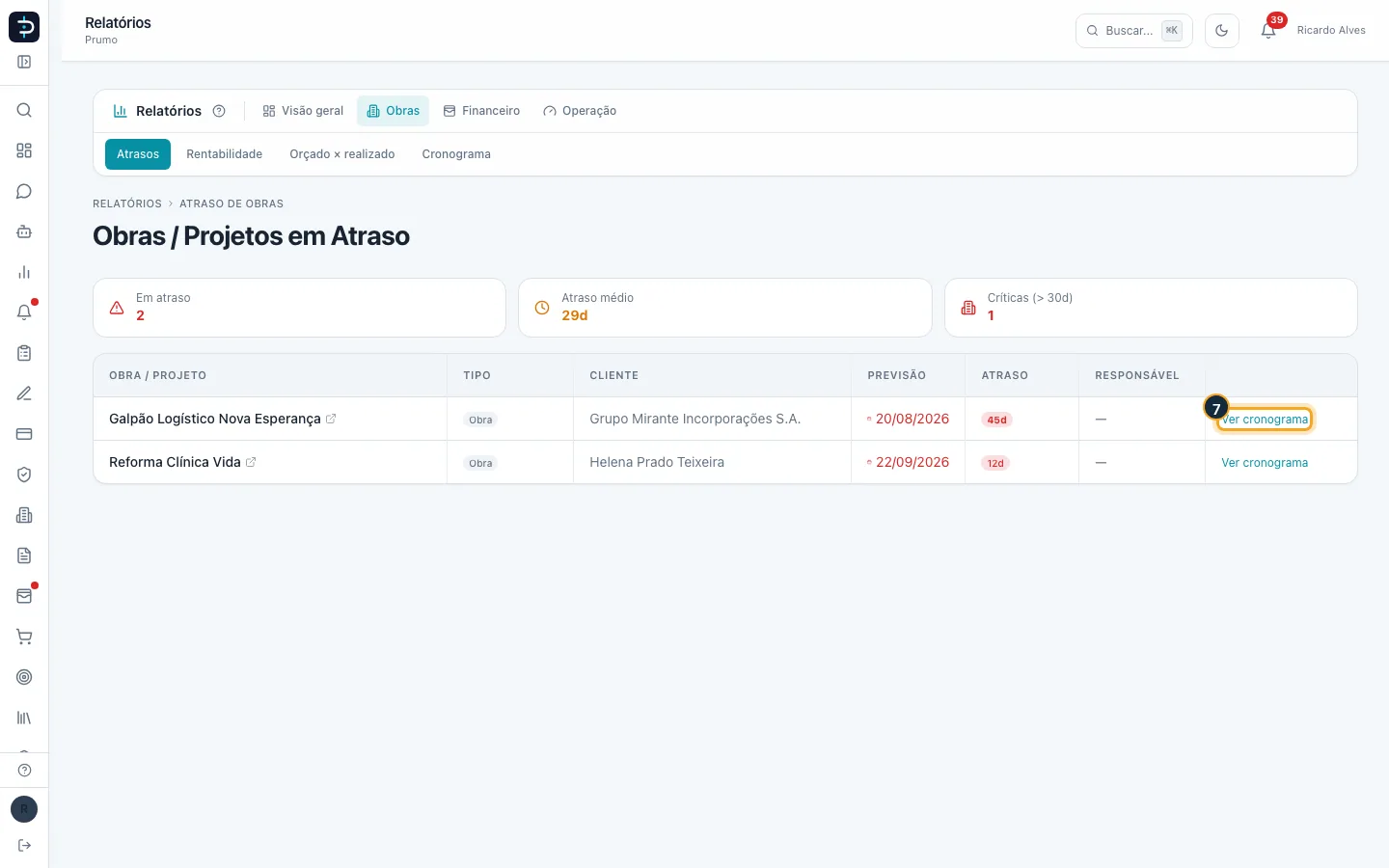1389x868 pixels.
Task: Select the Atrasos sub-tab
Action: [138, 154]
